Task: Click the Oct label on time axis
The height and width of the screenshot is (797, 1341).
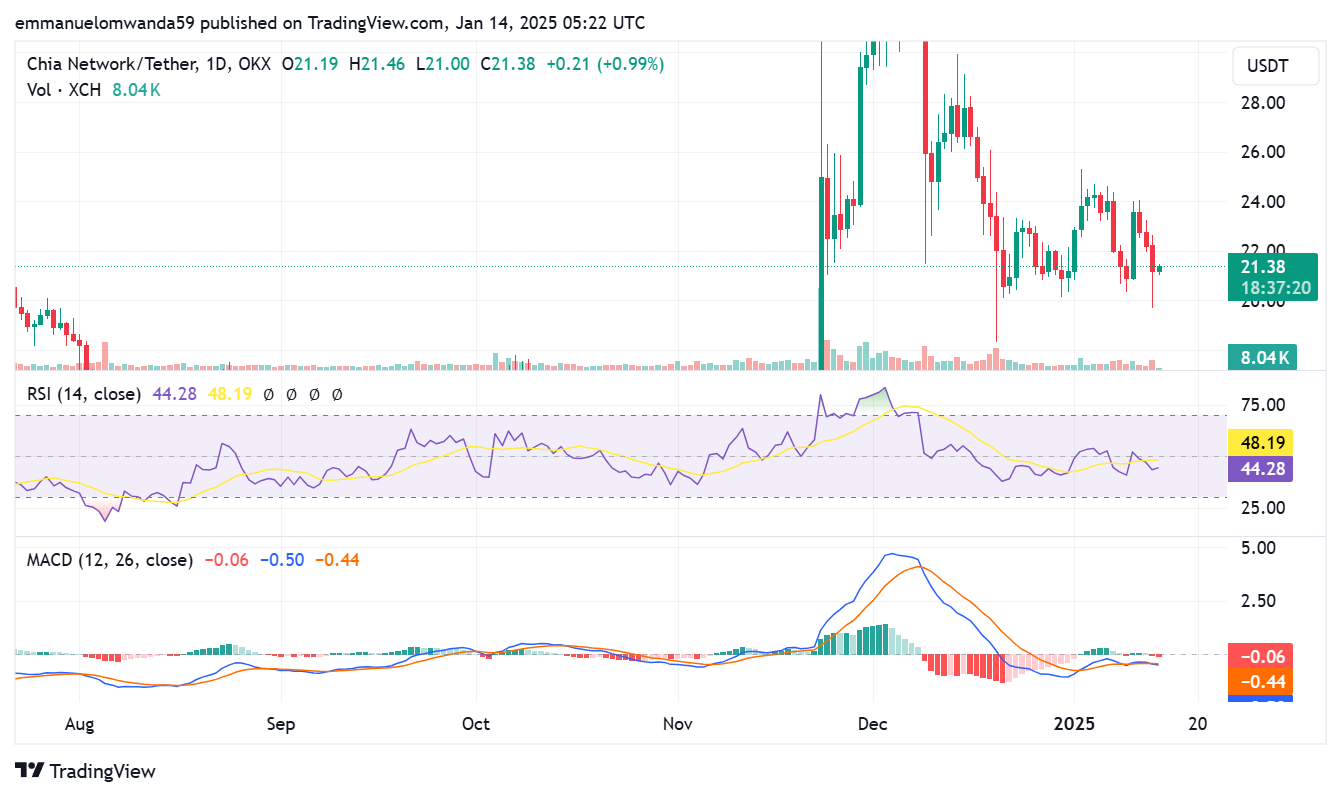Action: coord(476,723)
